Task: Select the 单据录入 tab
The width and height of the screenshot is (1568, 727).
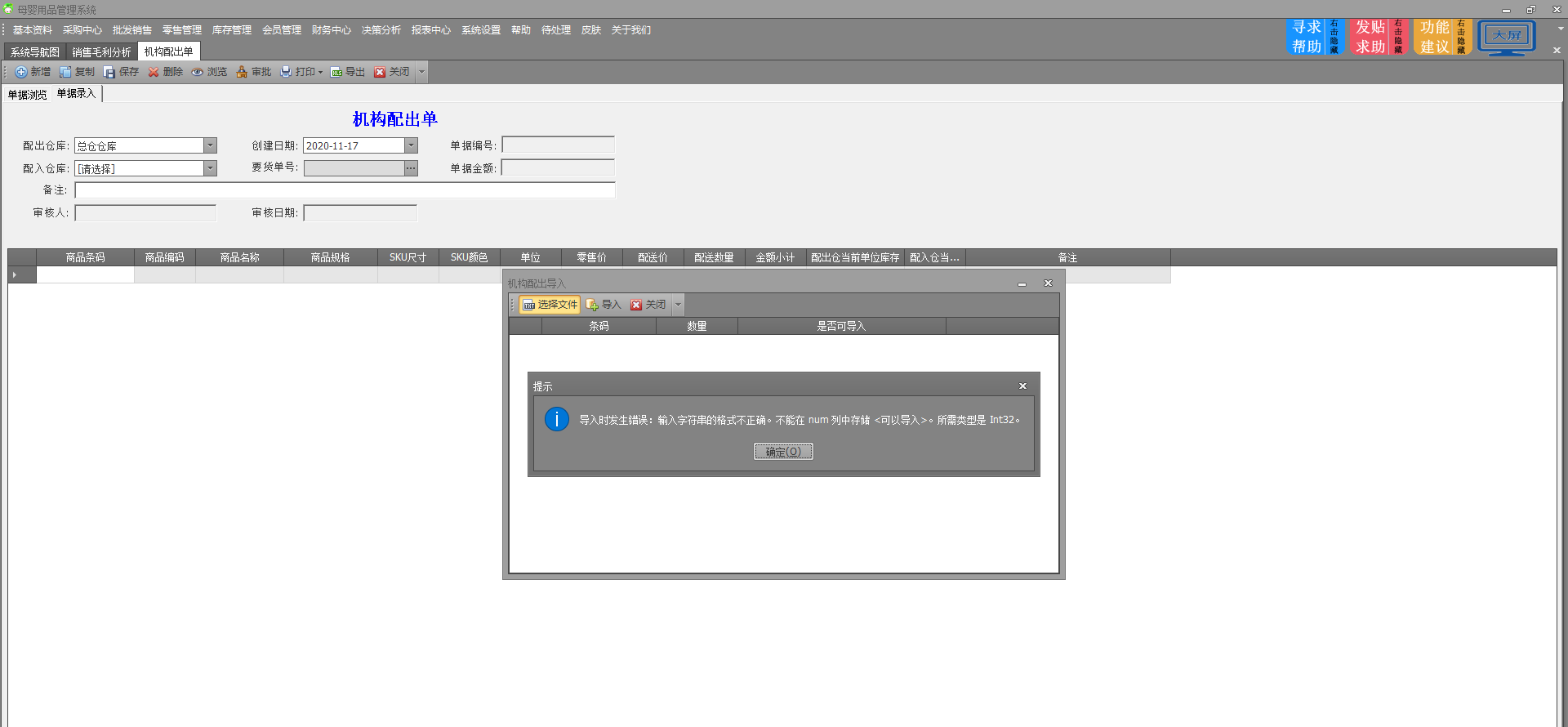Action: tap(77, 94)
